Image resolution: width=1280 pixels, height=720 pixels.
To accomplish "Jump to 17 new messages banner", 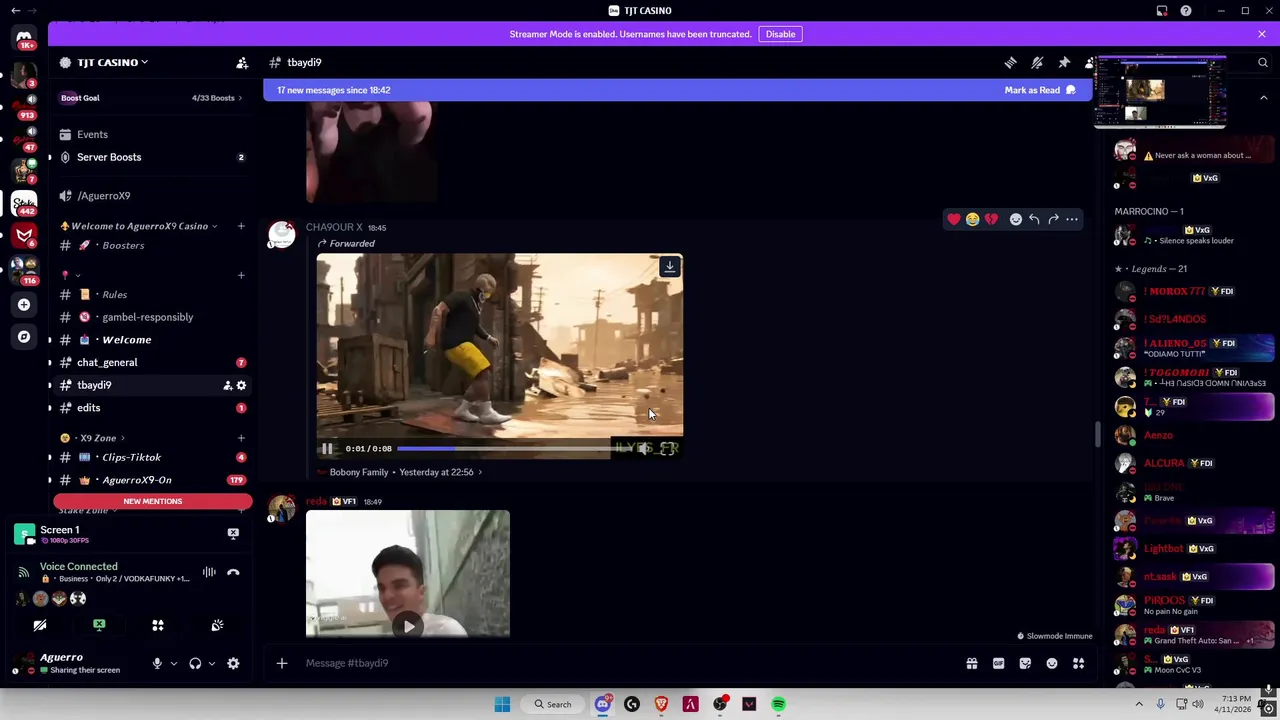I will [x=334, y=90].
